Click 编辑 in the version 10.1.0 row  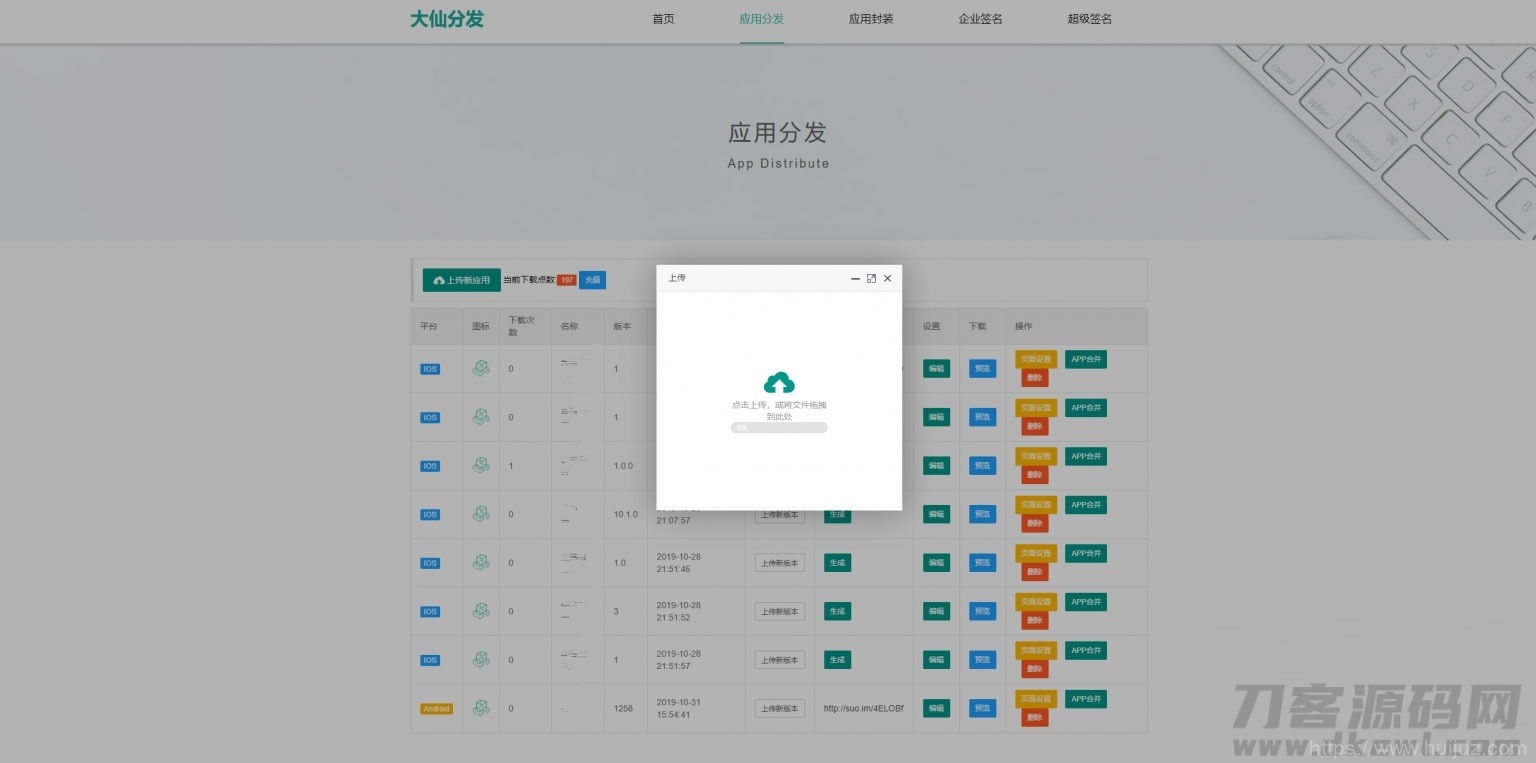(936, 514)
